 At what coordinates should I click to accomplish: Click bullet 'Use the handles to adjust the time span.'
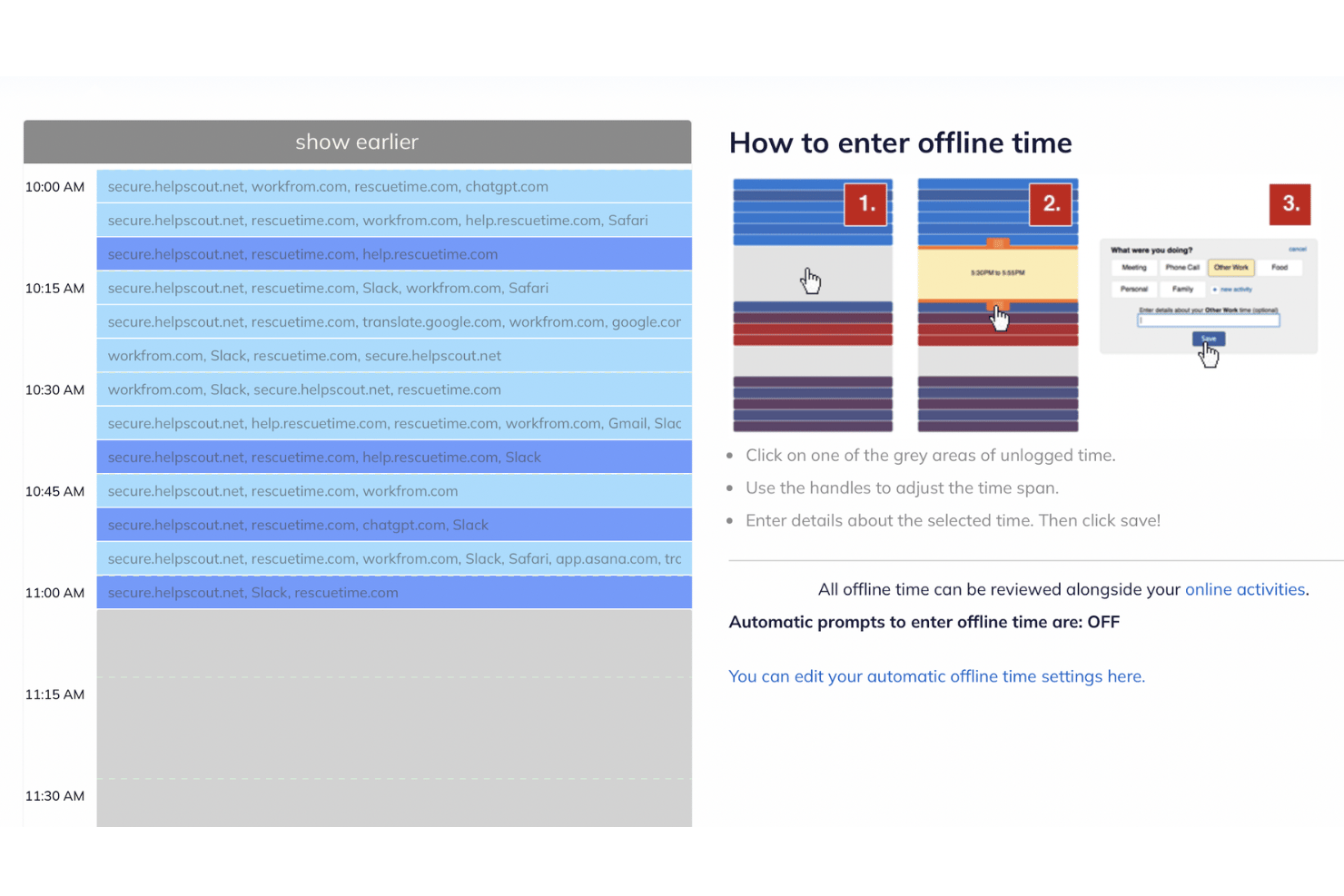(902, 487)
